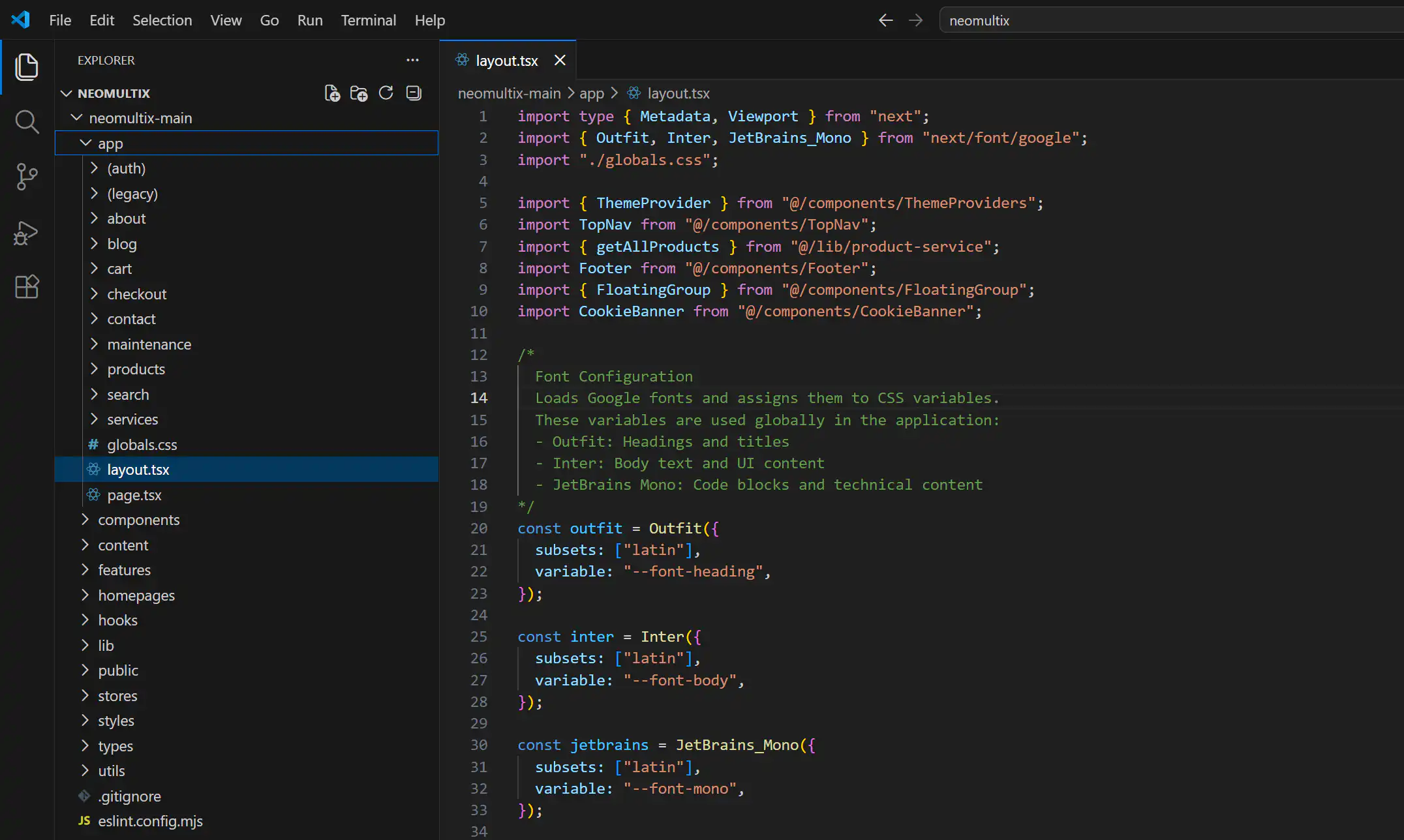Open the Selection menu
The height and width of the screenshot is (840, 1404).
(x=162, y=20)
